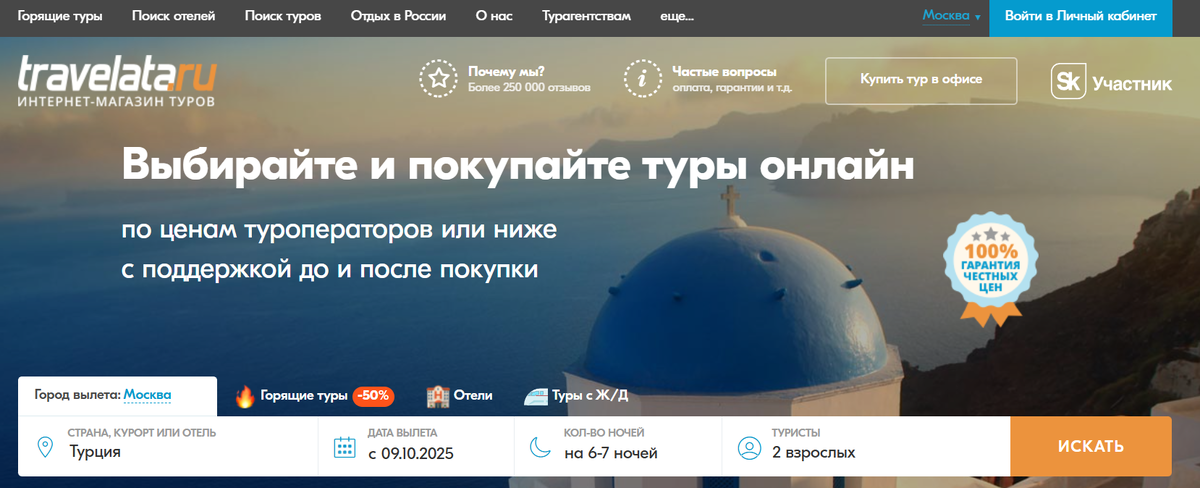The image size is (1200, 488).
Task: Click the Более 250 000 отзывов text
Action: coord(529,88)
